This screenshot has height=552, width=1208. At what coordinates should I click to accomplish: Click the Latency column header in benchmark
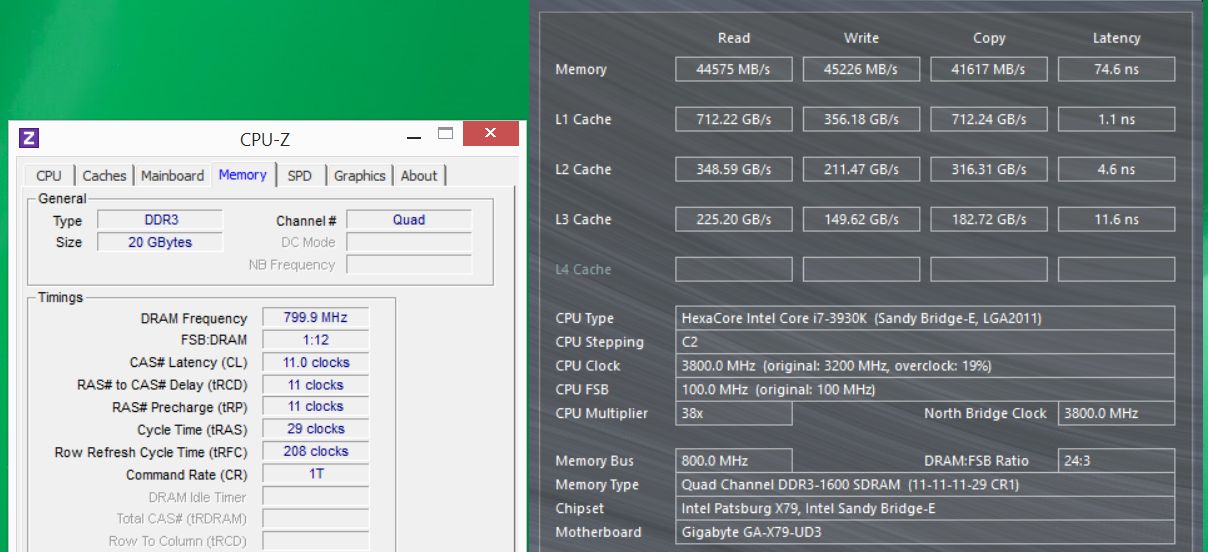point(1116,38)
